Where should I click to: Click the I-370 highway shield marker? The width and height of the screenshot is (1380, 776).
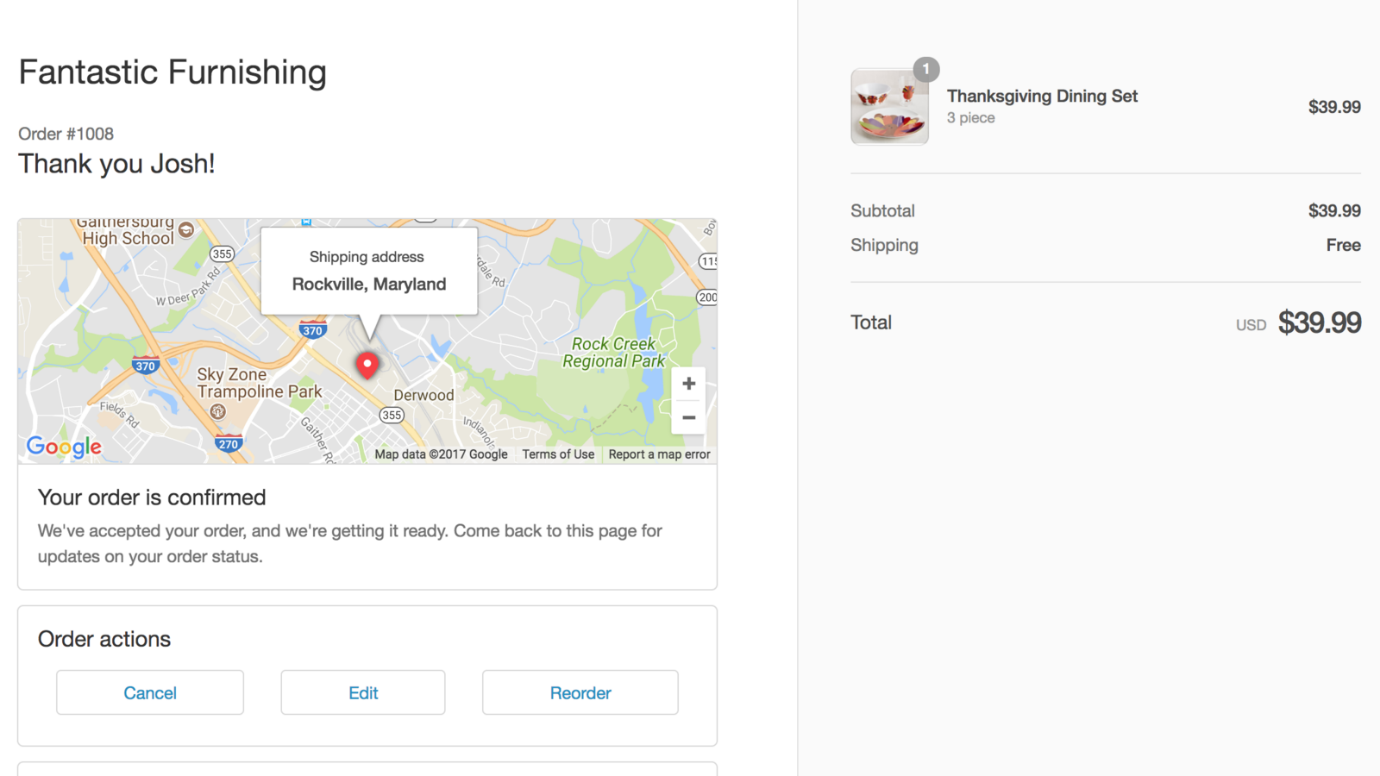tap(313, 330)
